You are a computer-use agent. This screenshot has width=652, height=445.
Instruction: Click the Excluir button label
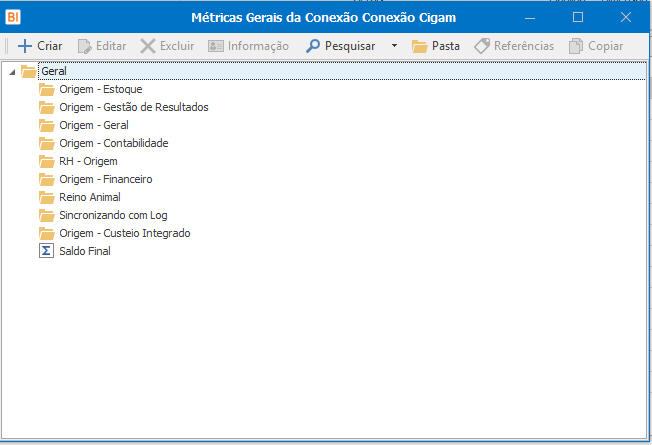[177, 46]
